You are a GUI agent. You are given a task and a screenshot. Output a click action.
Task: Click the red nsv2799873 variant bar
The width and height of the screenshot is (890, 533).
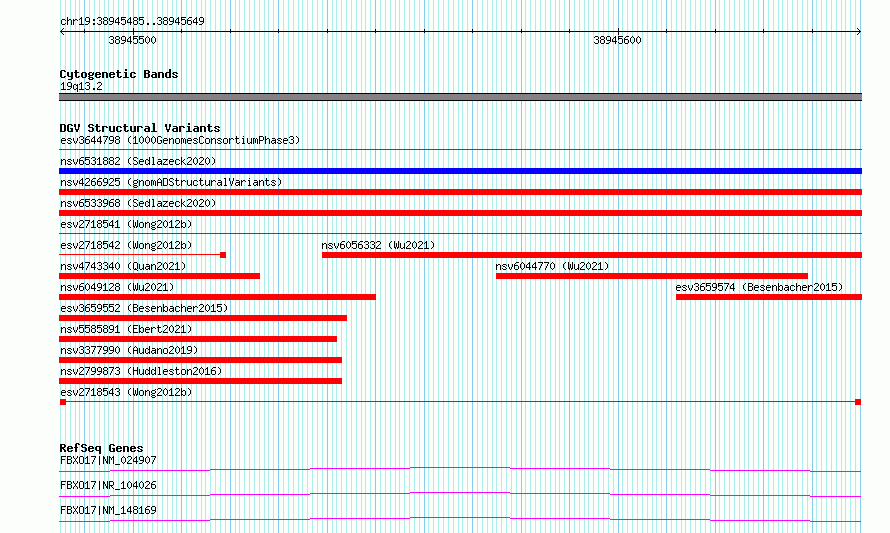point(200,381)
